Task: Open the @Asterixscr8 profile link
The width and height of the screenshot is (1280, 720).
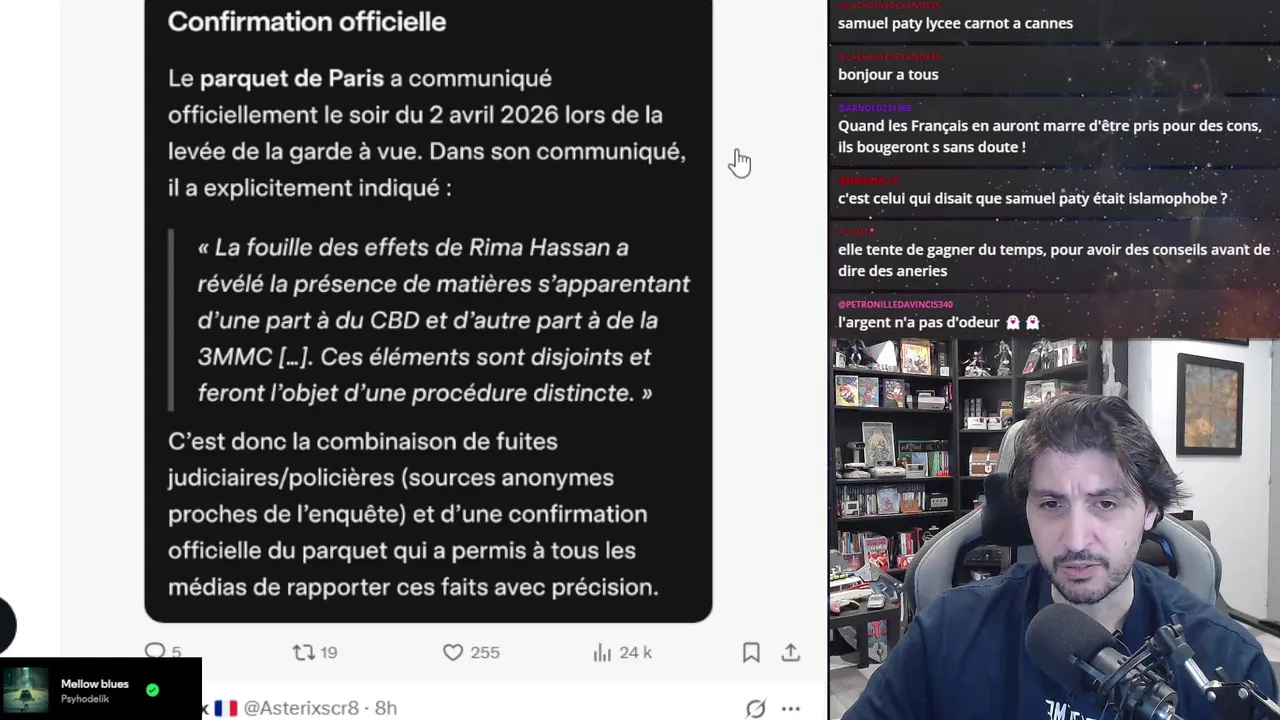Action: pos(301,708)
